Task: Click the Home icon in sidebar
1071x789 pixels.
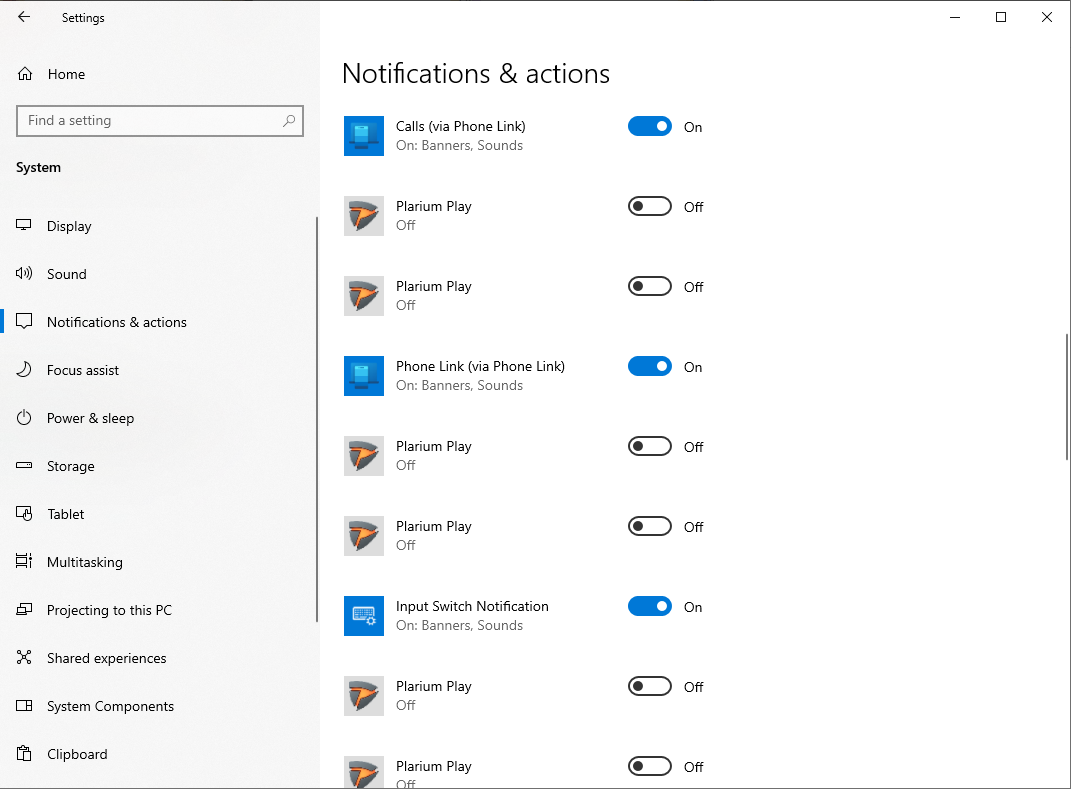Action: tap(25, 74)
